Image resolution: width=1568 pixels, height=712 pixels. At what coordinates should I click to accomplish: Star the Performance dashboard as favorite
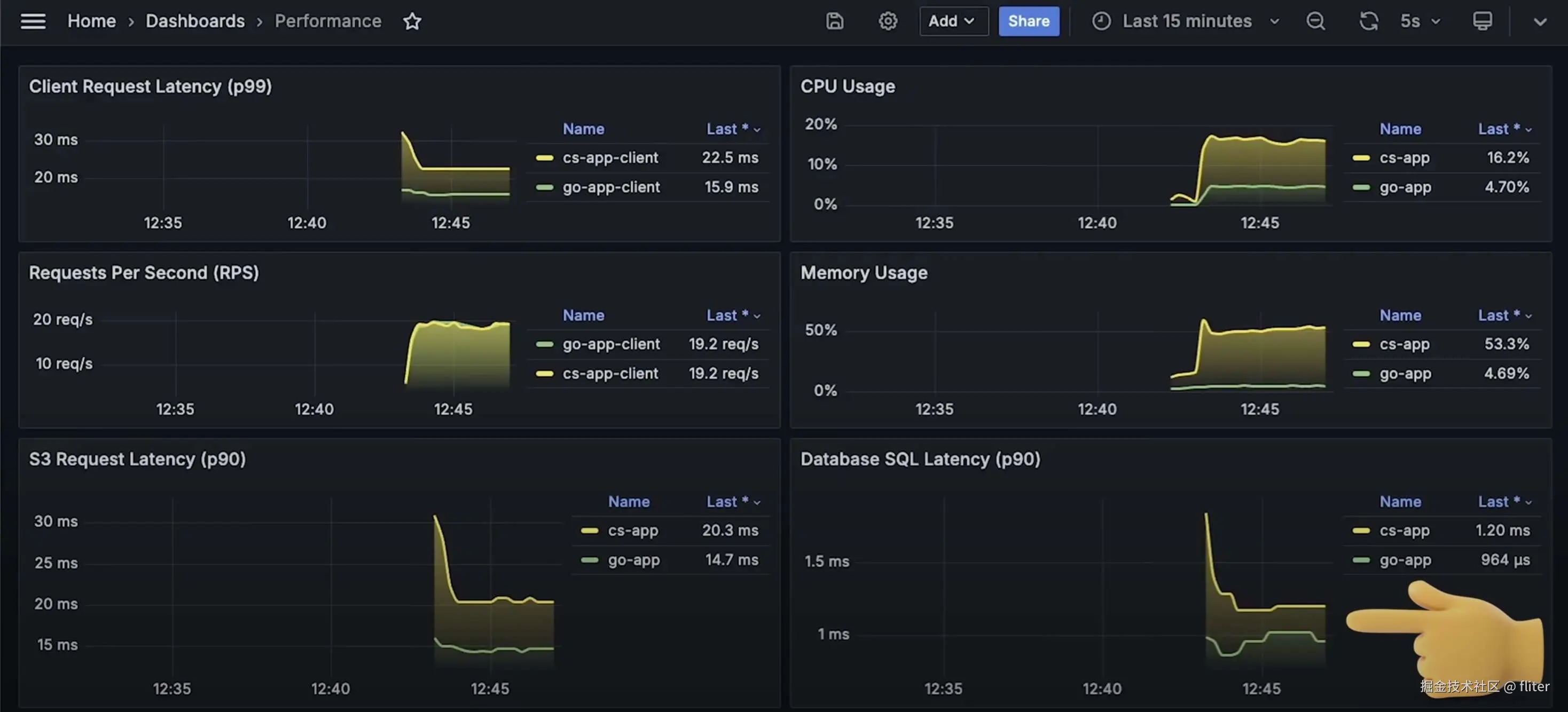click(412, 21)
